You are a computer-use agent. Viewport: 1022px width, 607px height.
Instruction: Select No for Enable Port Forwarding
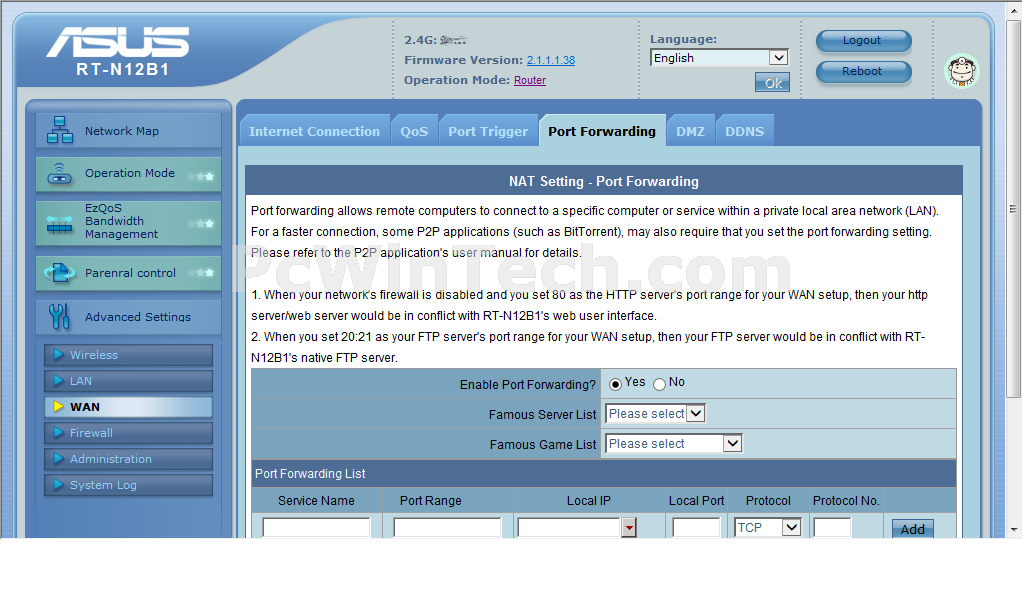[x=660, y=384]
